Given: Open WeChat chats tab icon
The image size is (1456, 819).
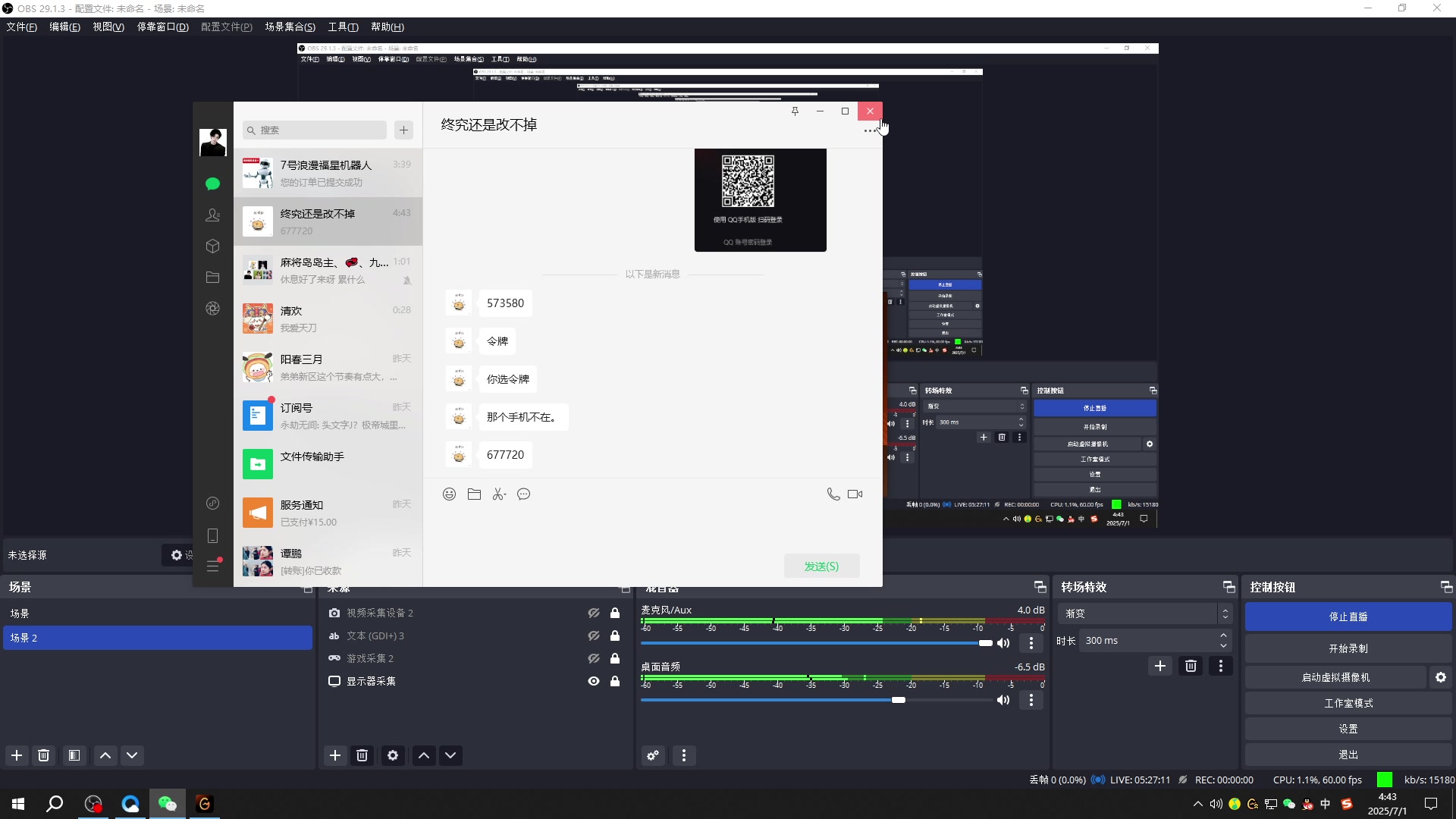Looking at the screenshot, I should (212, 184).
